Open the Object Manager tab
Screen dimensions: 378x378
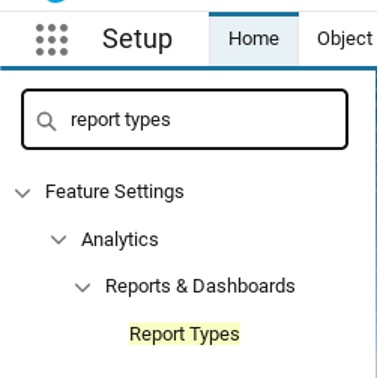345,39
